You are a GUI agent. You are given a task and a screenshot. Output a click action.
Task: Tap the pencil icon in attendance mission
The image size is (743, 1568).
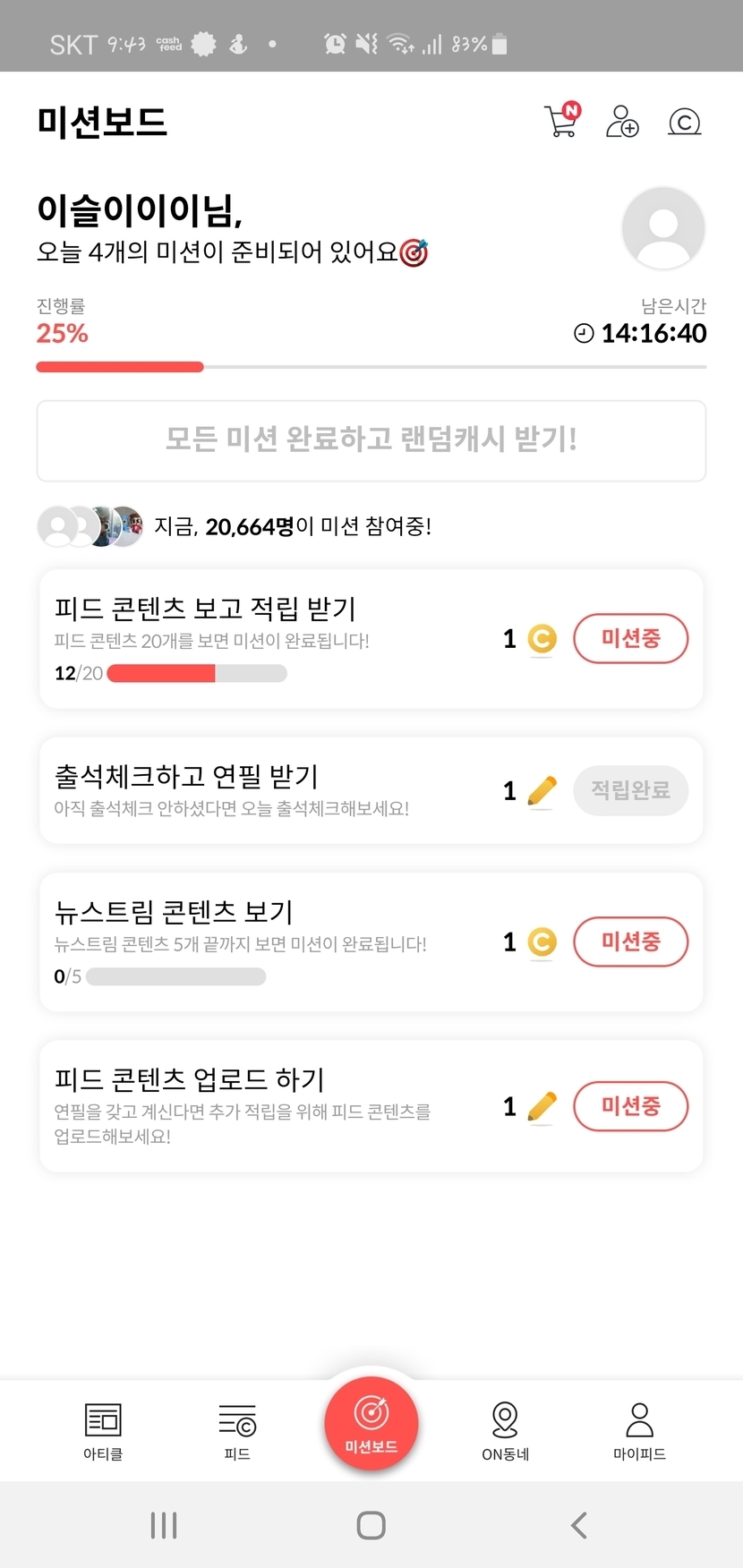tap(542, 791)
